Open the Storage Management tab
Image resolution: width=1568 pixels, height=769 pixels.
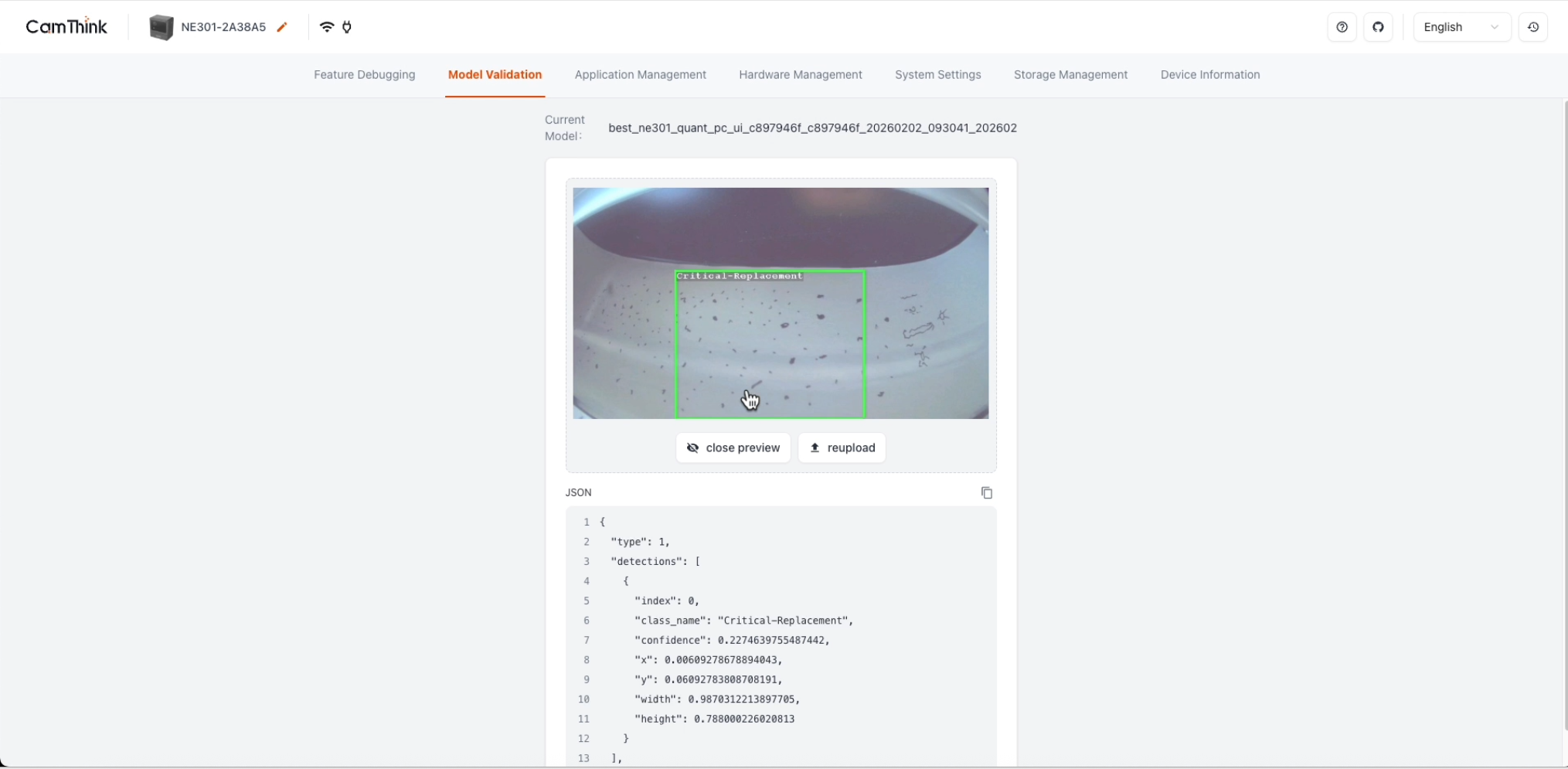tap(1070, 75)
